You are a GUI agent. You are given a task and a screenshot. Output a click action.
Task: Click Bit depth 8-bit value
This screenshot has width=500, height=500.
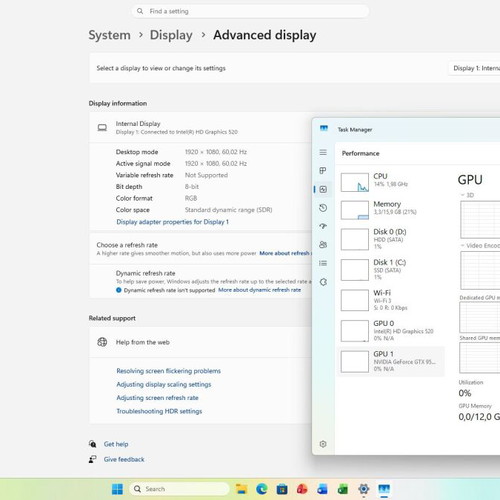(192, 187)
